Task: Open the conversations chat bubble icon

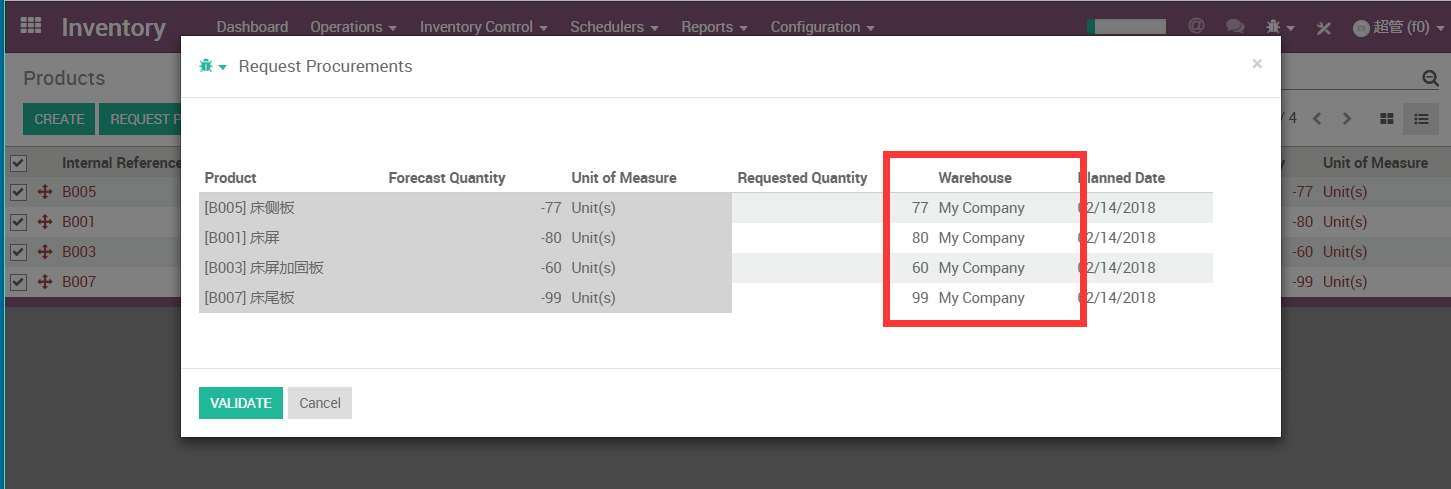Action: 1235,27
